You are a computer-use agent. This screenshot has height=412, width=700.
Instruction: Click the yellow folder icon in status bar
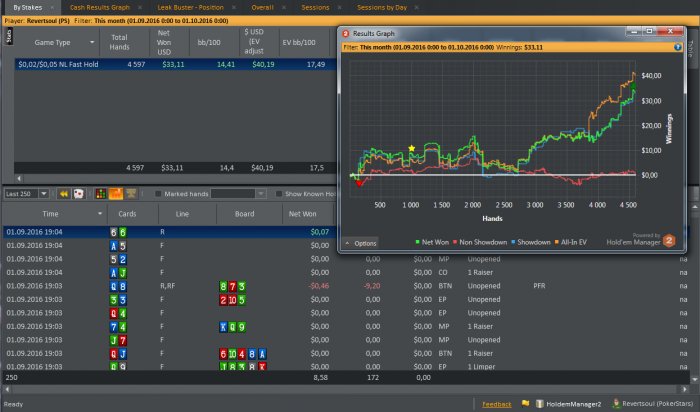coord(524,404)
